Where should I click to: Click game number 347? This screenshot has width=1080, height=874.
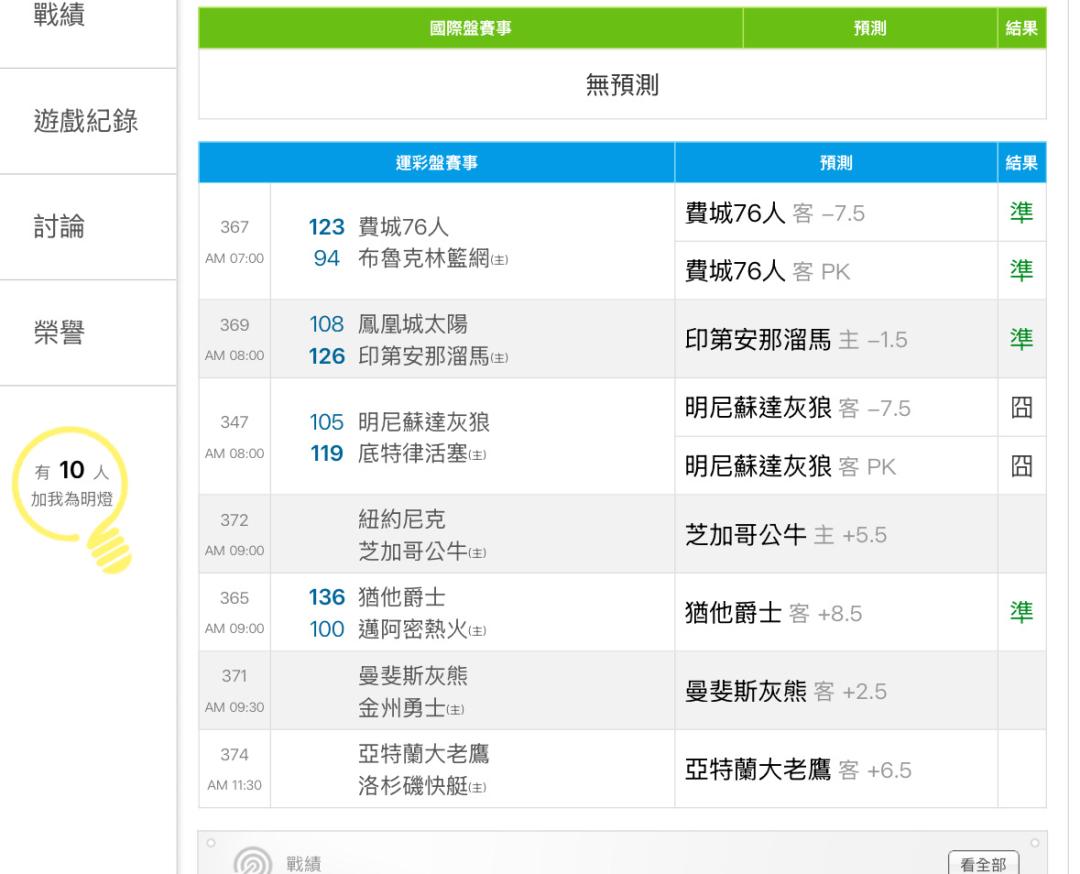[234, 422]
